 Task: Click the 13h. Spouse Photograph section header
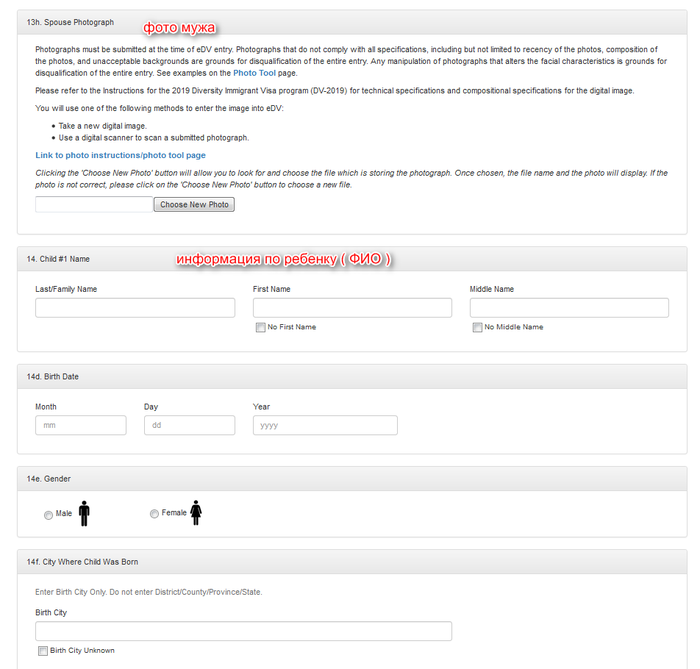coord(70,22)
